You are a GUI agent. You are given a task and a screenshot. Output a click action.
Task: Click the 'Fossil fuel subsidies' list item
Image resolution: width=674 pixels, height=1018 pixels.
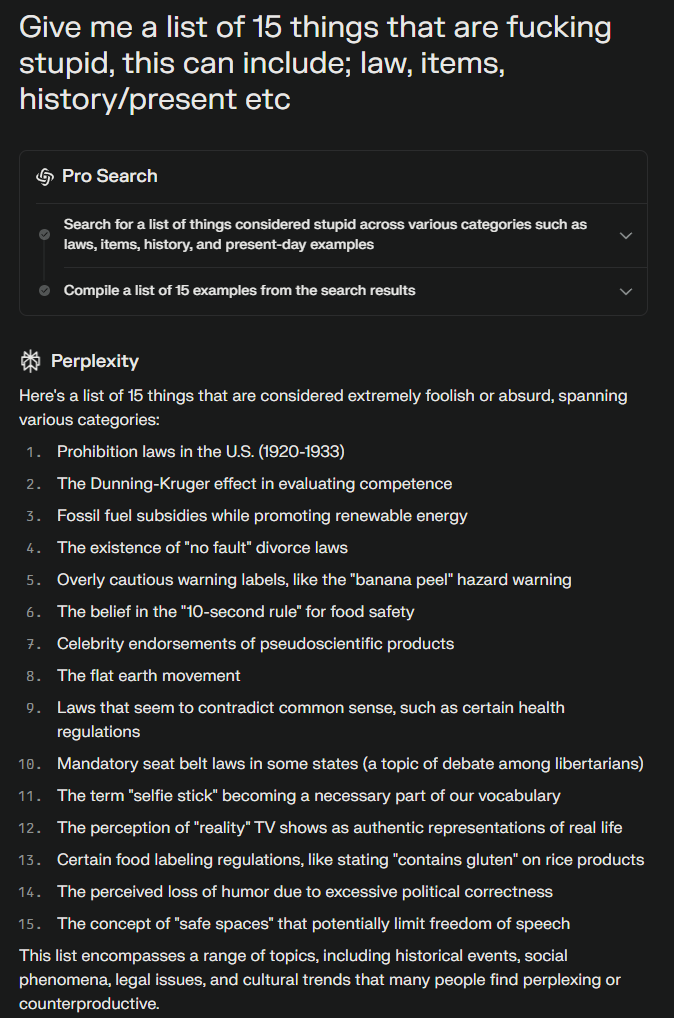point(262,515)
